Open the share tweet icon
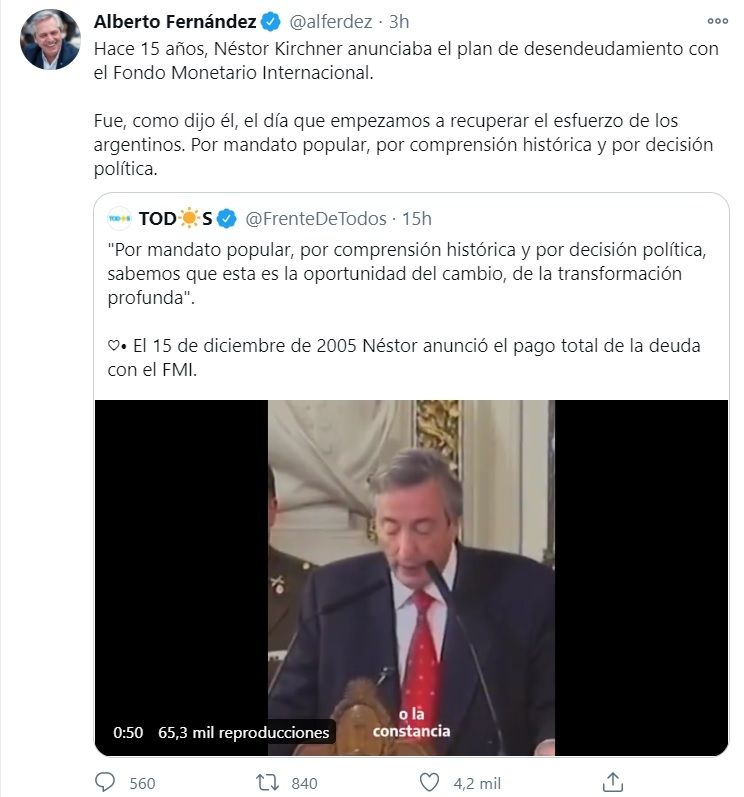 613,782
